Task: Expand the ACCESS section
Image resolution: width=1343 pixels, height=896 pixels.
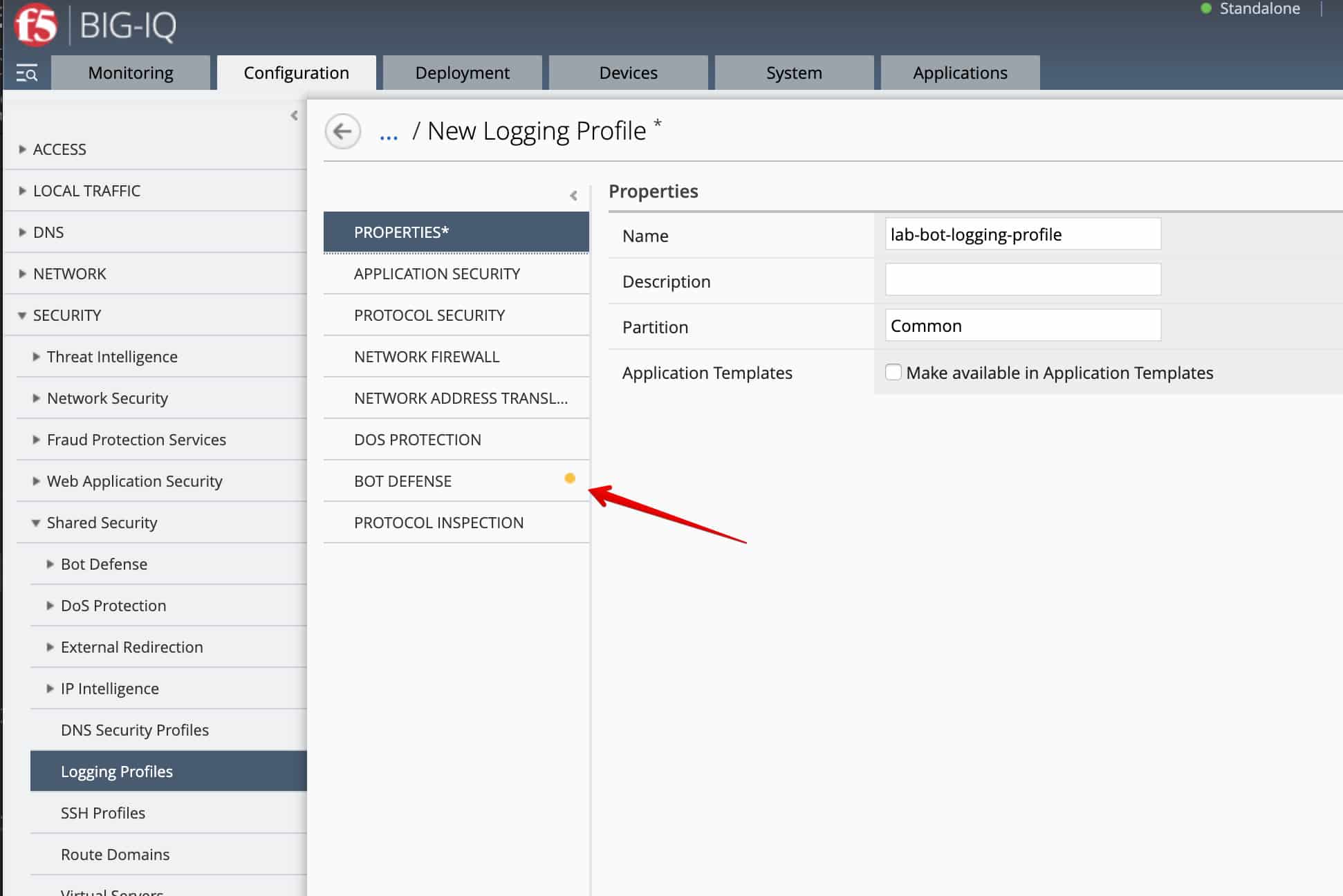Action: tap(23, 149)
